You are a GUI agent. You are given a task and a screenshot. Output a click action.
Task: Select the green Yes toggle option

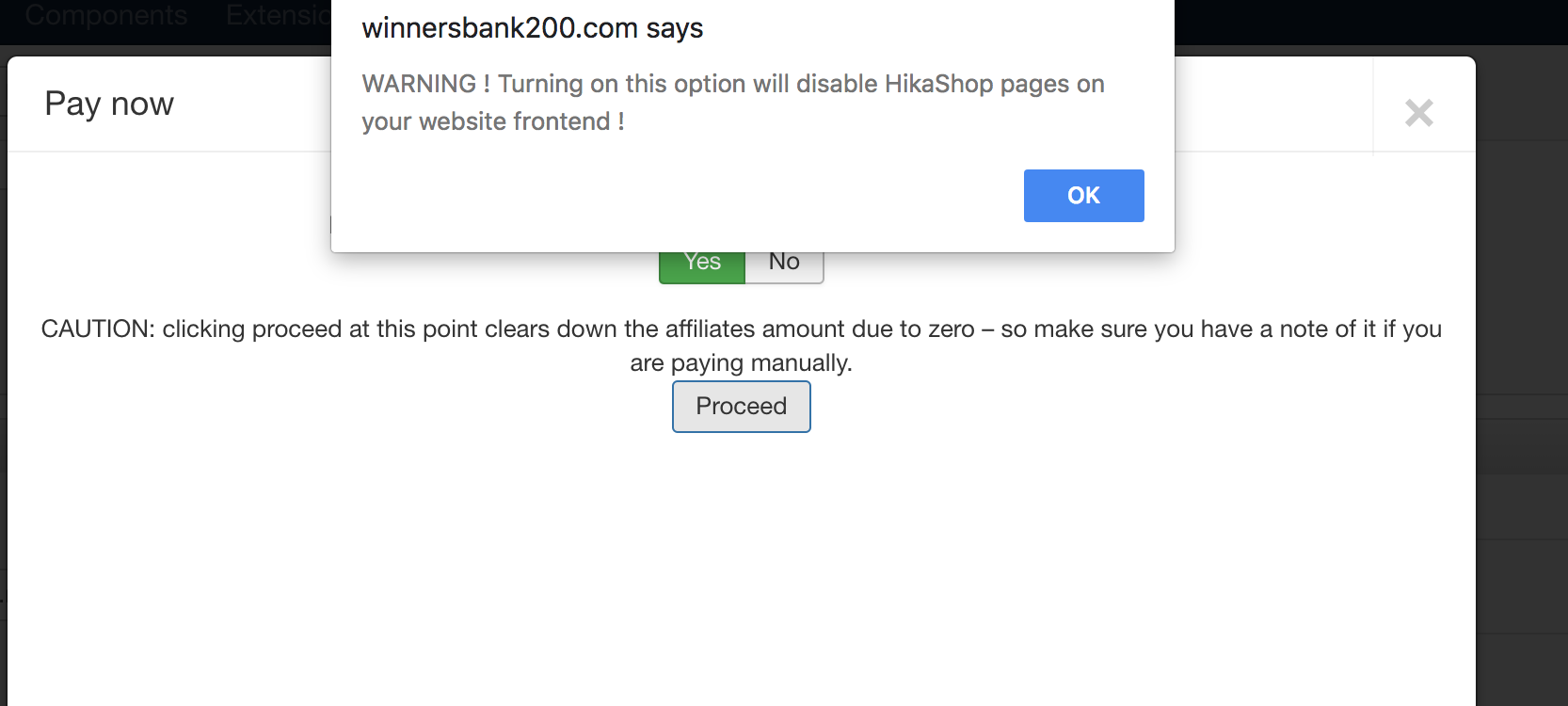(x=702, y=265)
